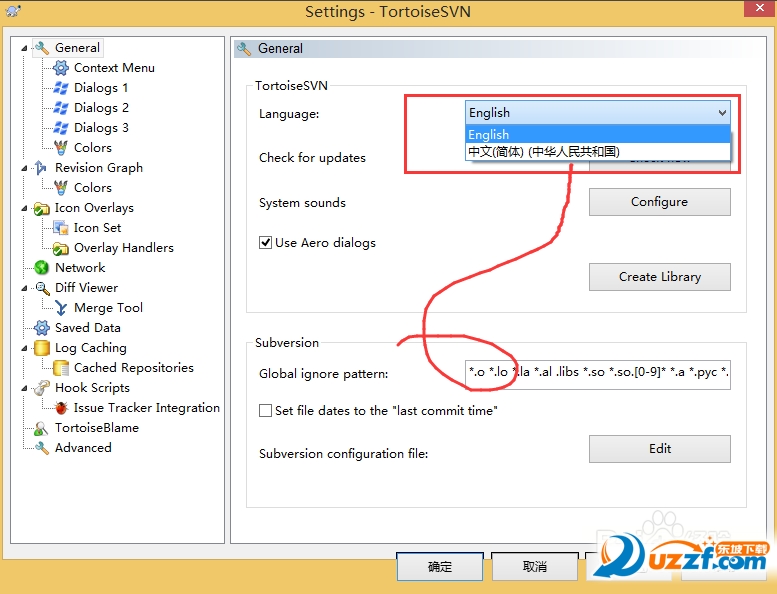Click the Saved Data gear icon
Screen dimensions: 777x594
(x=42, y=328)
